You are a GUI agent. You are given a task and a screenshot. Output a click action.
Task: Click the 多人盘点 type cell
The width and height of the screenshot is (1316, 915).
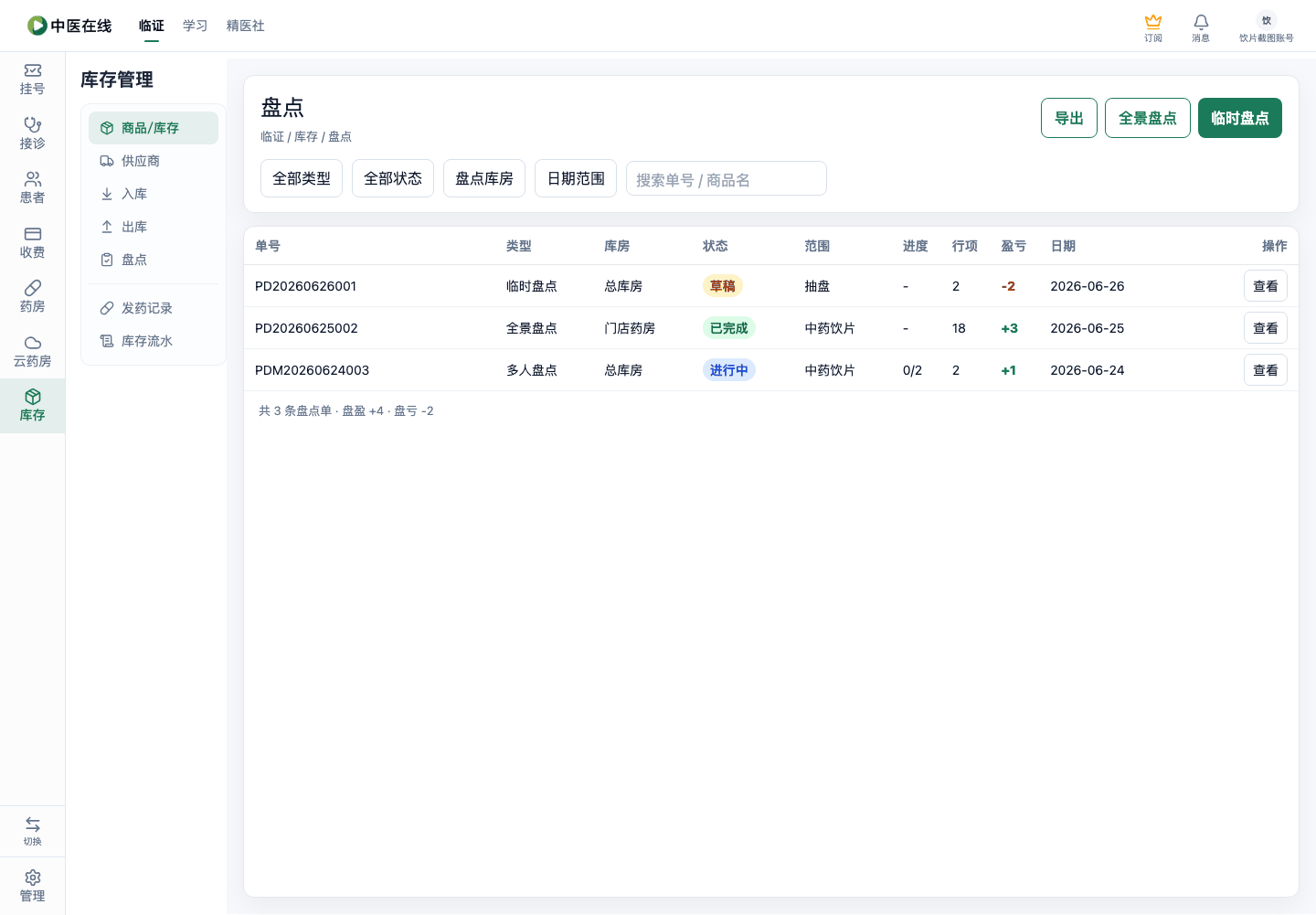532,370
